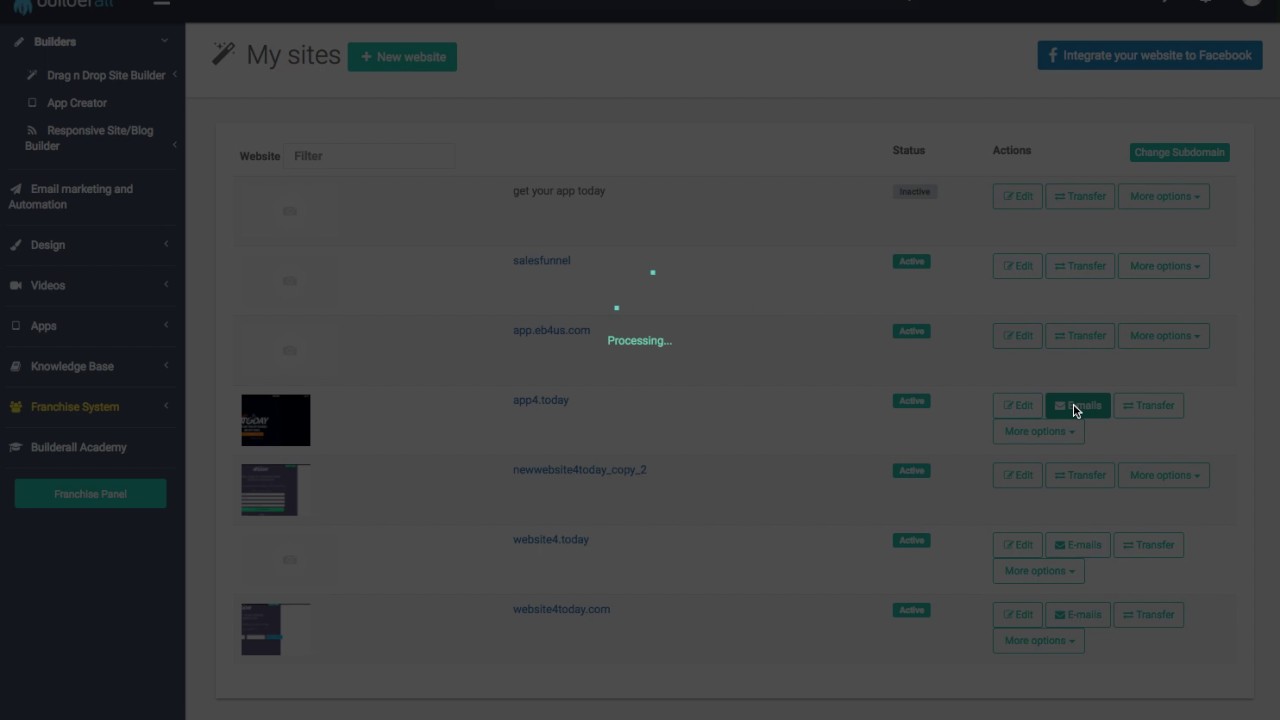
Task: Open the Builderall Academy menu item
Action: [x=79, y=448]
